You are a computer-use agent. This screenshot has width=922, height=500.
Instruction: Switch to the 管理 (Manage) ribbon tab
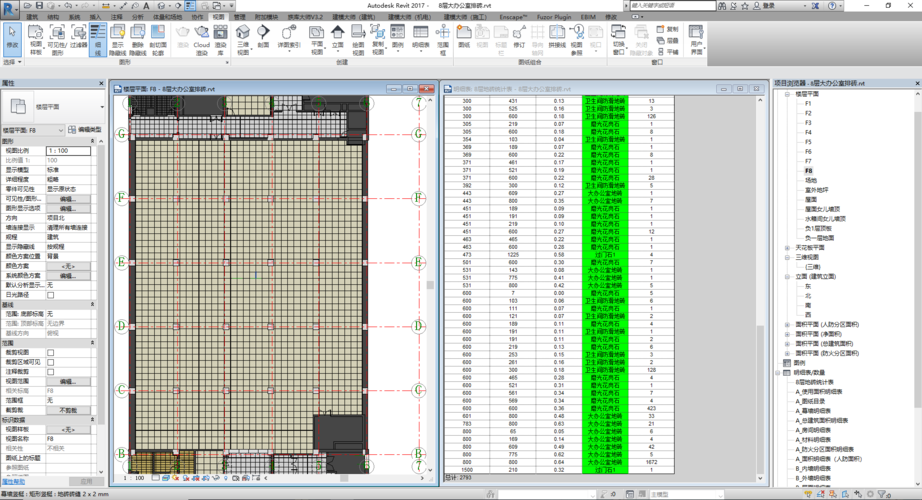coord(240,17)
